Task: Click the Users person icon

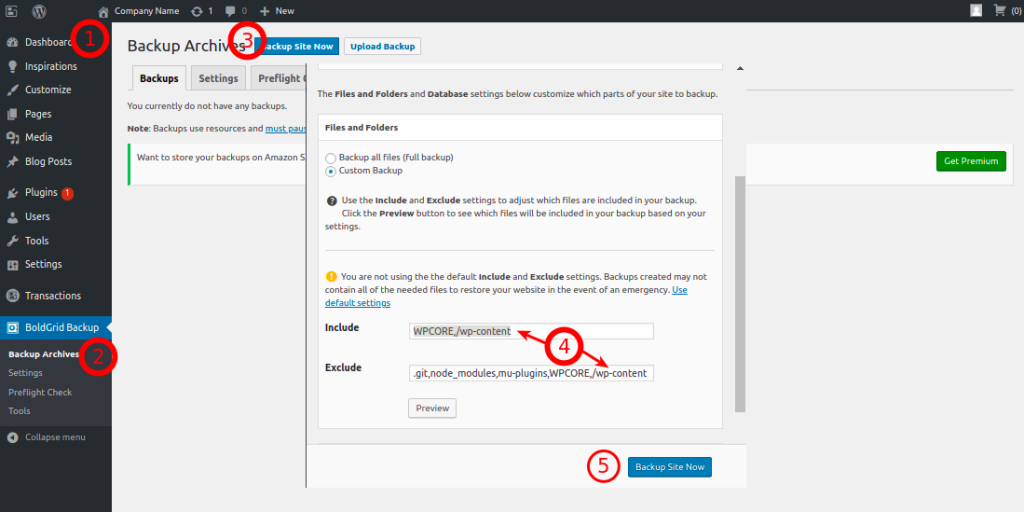Action: [12, 217]
